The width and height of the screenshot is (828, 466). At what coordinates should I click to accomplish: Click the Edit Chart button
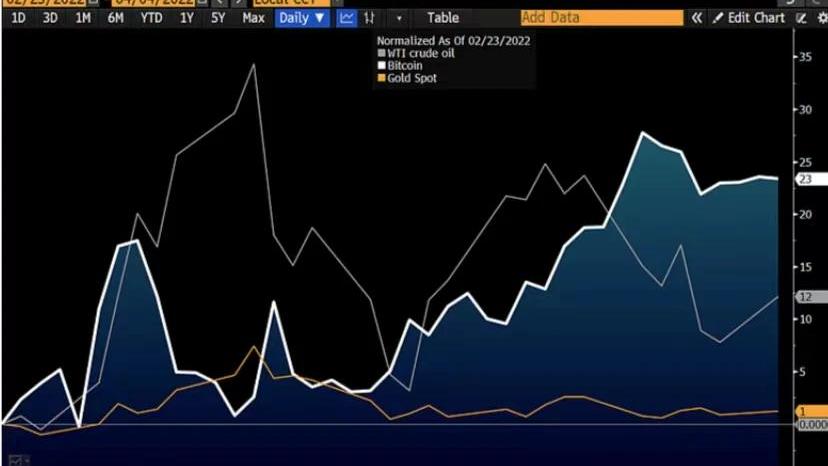[756, 18]
